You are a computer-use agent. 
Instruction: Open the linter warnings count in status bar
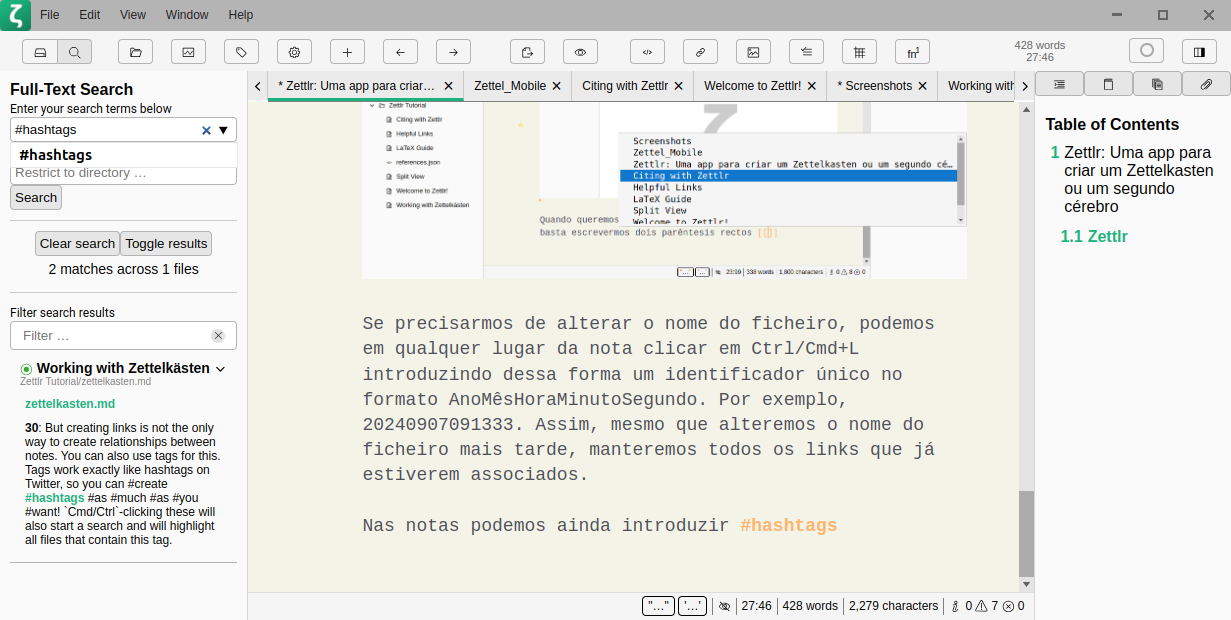(988, 606)
